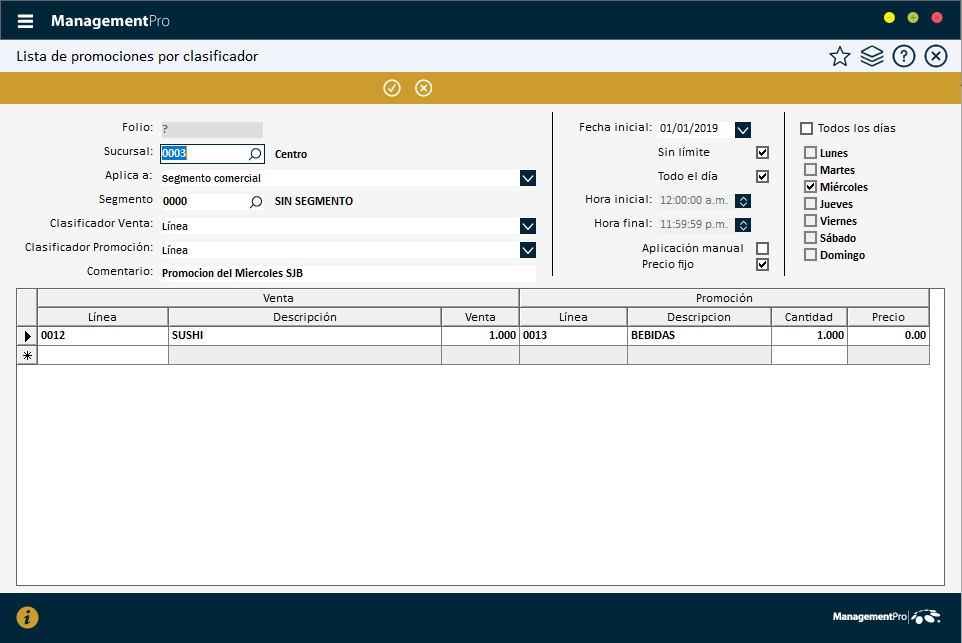Click the Folio field

tap(212, 129)
